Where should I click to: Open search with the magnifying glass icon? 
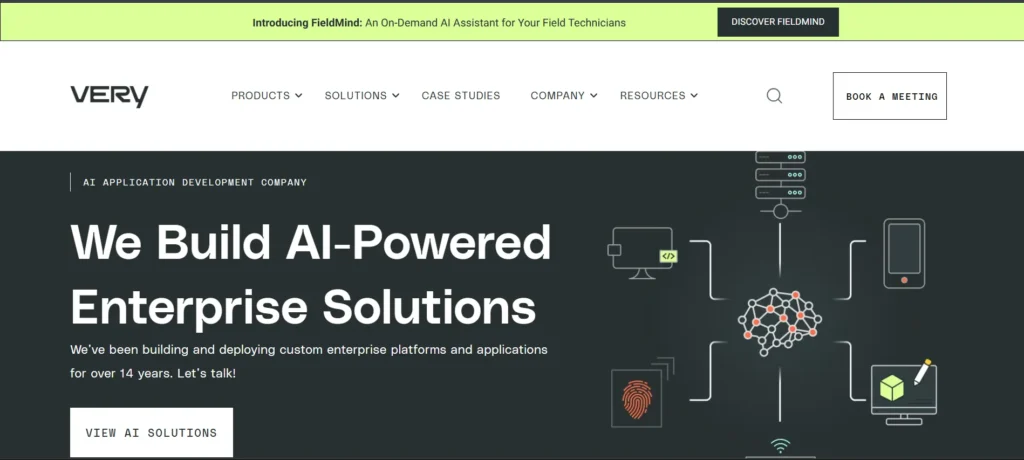(774, 96)
